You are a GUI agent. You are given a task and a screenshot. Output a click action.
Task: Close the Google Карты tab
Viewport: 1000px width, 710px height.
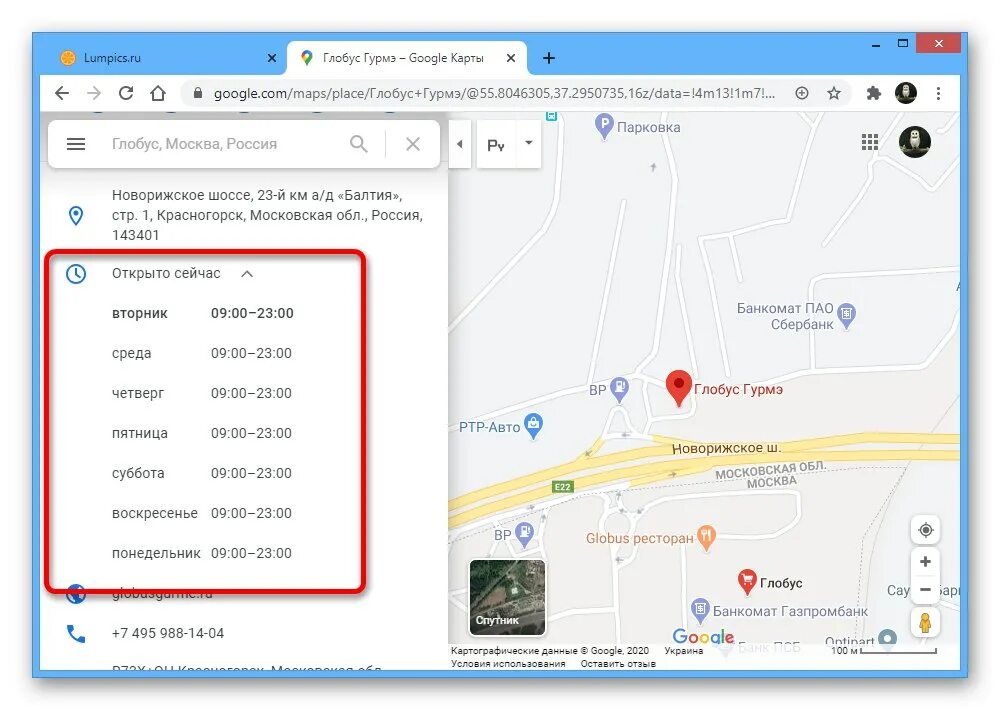pyautogui.click(x=511, y=58)
